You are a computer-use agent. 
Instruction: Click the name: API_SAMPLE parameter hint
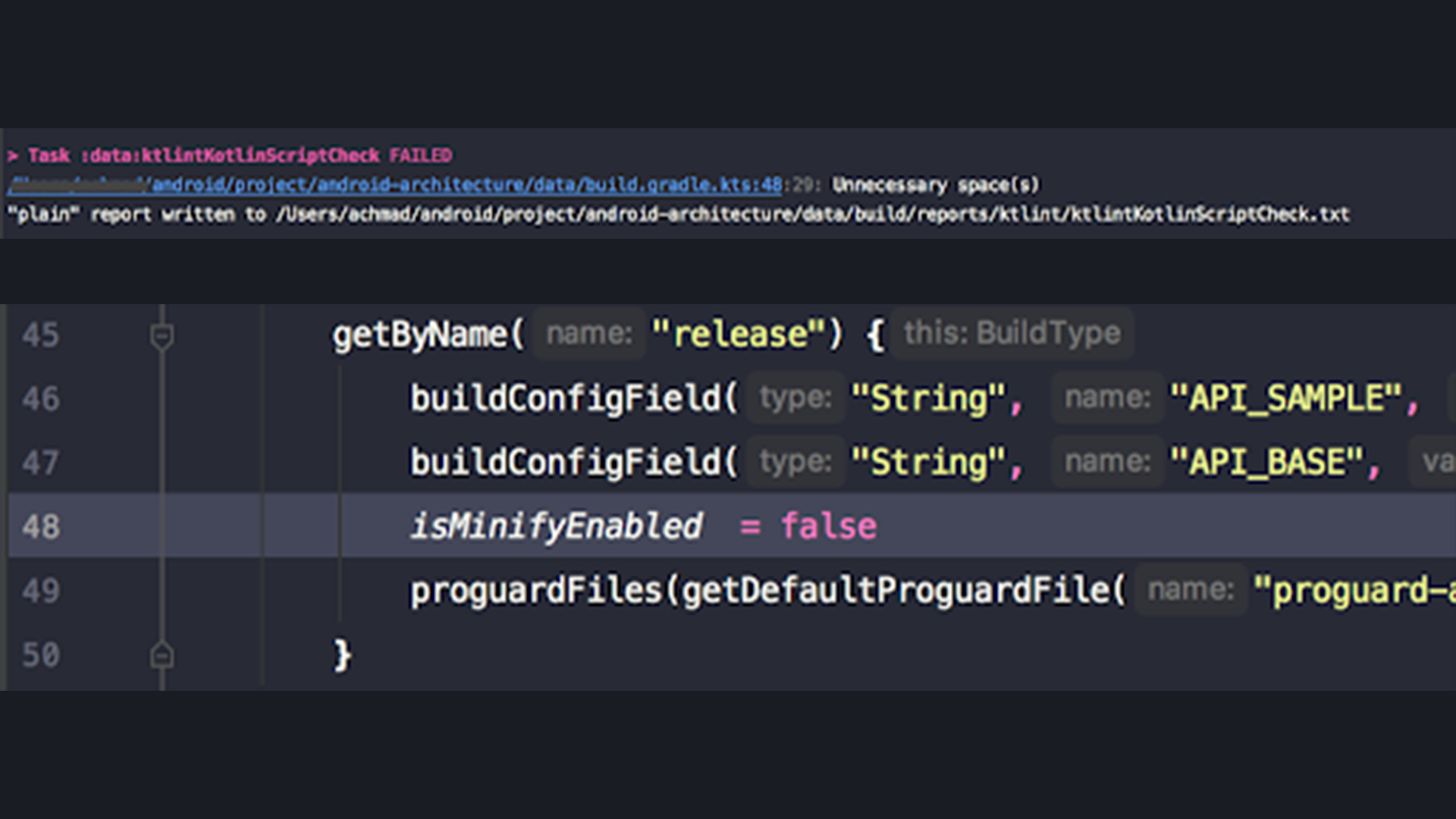click(1107, 397)
